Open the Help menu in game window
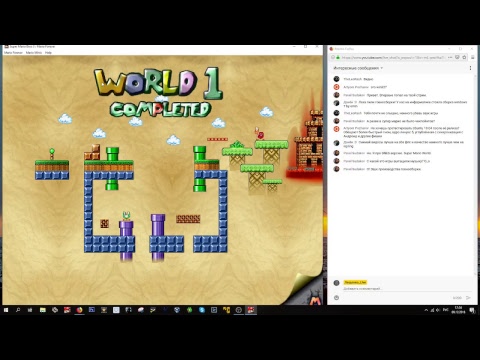The width and height of the screenshot is (480, 360). [48, 53]
